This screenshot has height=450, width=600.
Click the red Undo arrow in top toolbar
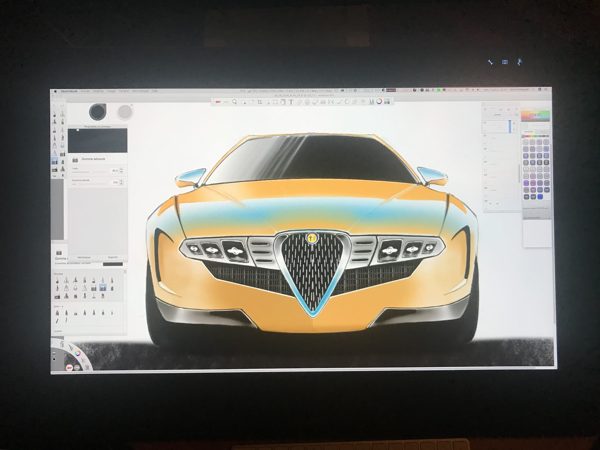[x=218, y=102]
